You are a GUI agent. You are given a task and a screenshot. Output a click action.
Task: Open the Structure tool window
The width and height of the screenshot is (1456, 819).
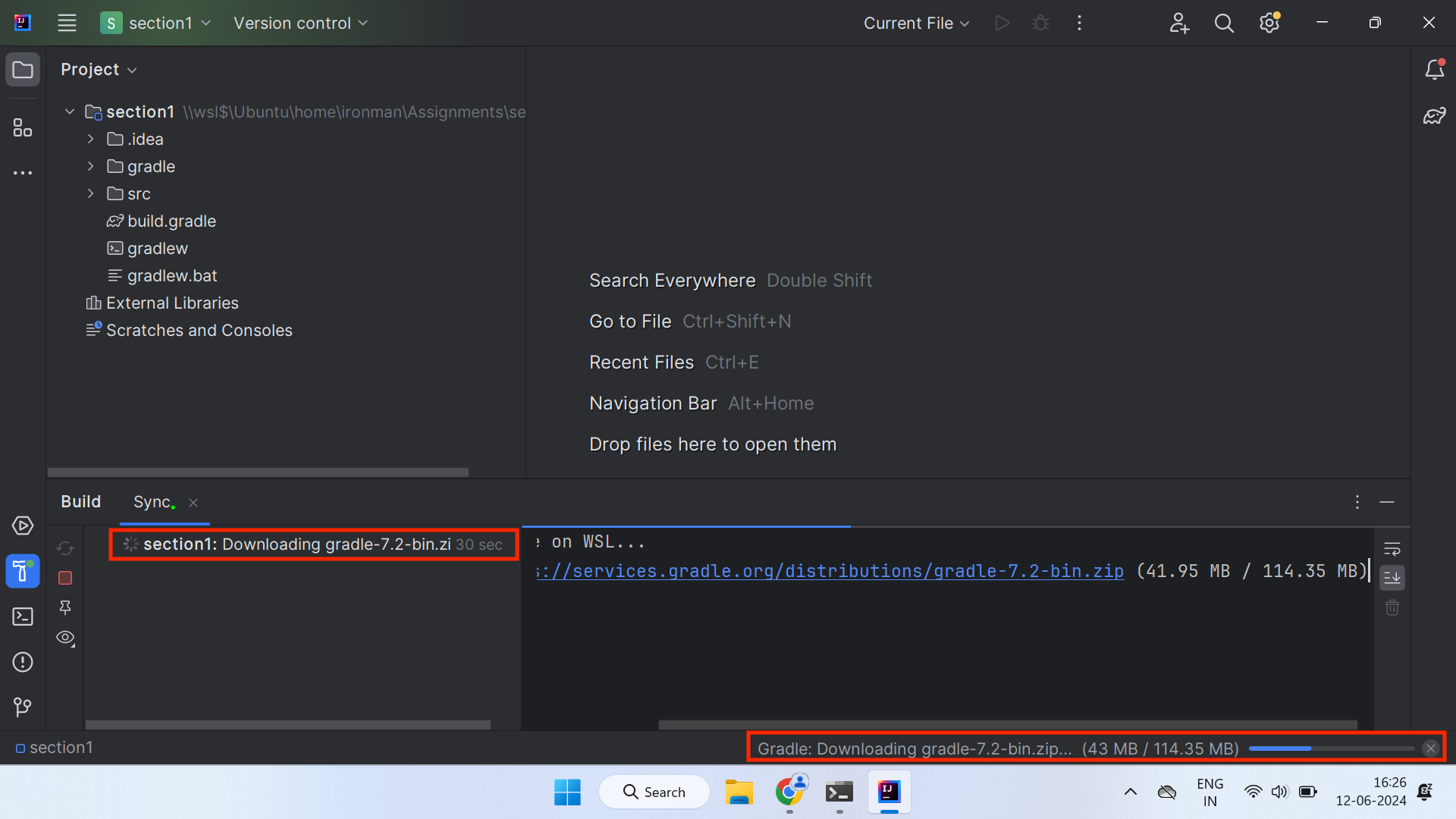pos(23,127)
